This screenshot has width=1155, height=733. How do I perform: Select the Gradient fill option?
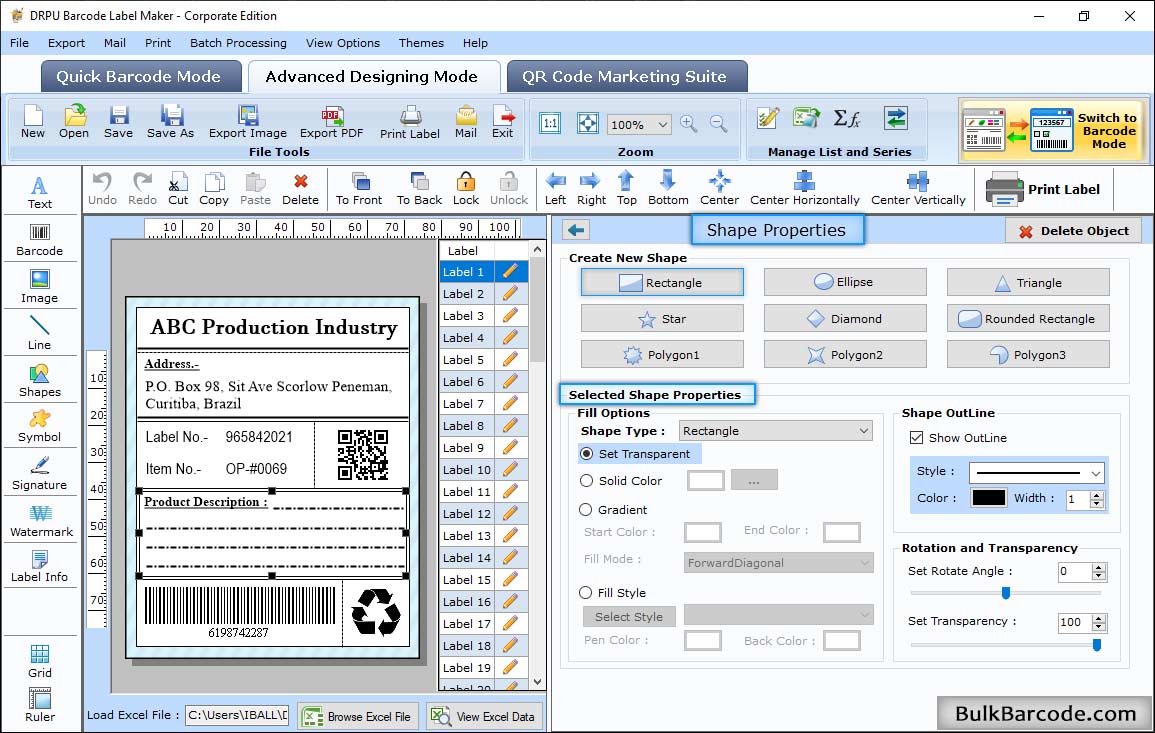(586, 510)
